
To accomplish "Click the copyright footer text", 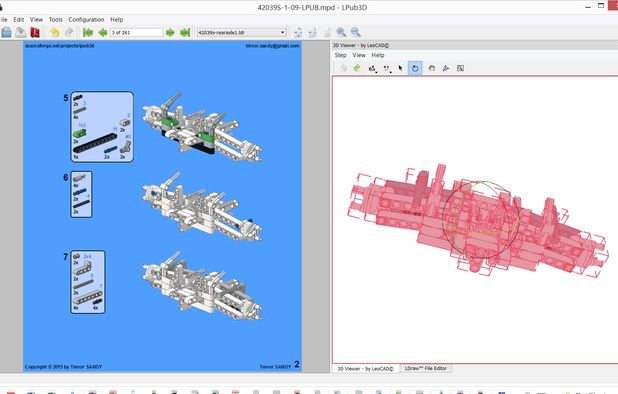I will coord(63,367).
